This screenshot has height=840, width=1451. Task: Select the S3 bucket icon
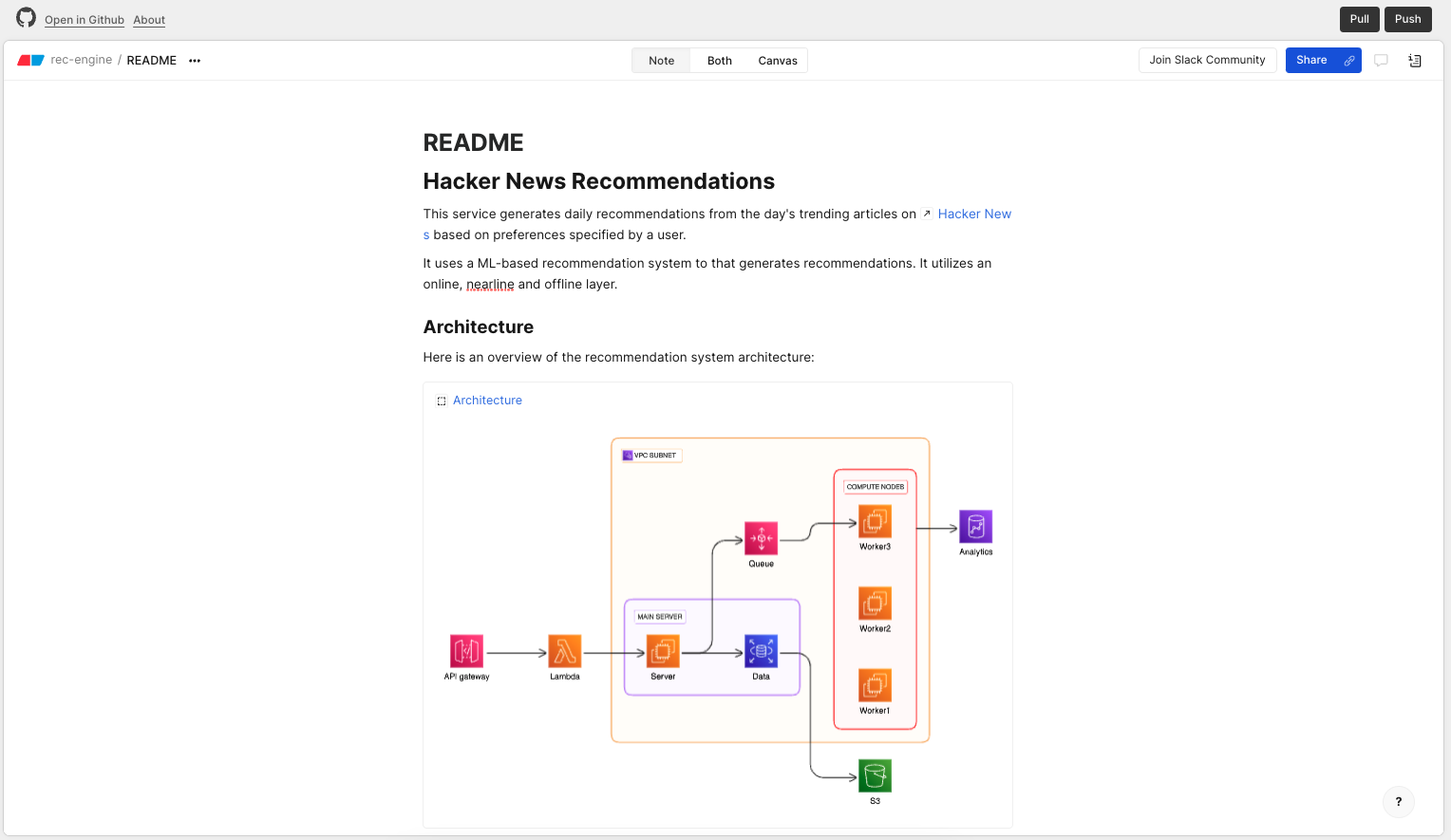click(x=875, y=775)
